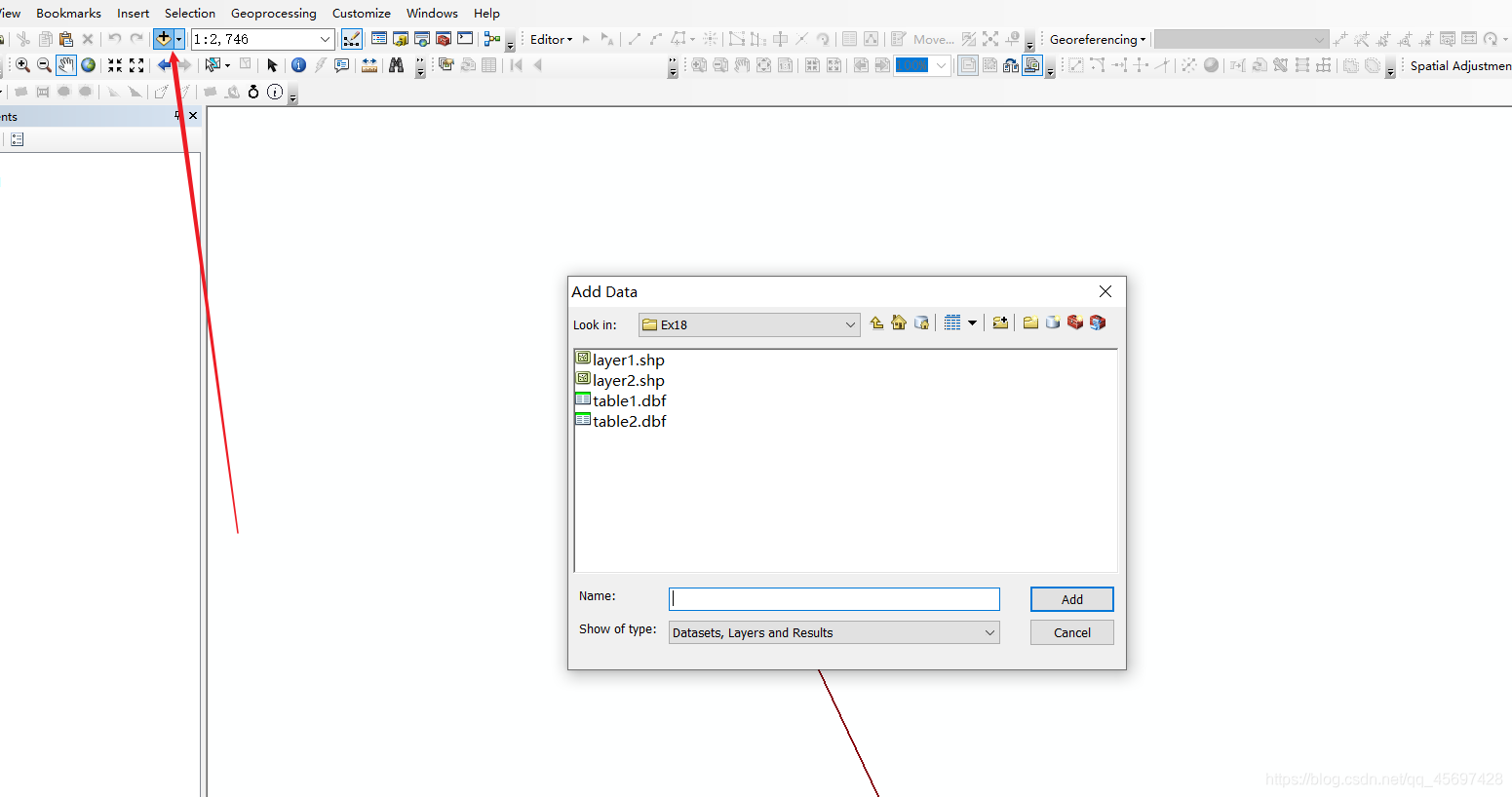The height and width of the screenshot is (797, 1512).
Task: Click the Editor toolbar Attributes icon
Action: 850,39
